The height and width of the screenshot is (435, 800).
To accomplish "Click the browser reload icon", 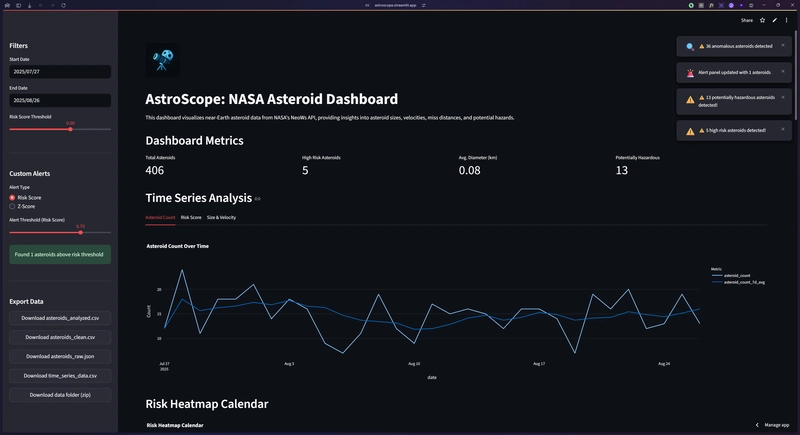I will pos(63,5).
